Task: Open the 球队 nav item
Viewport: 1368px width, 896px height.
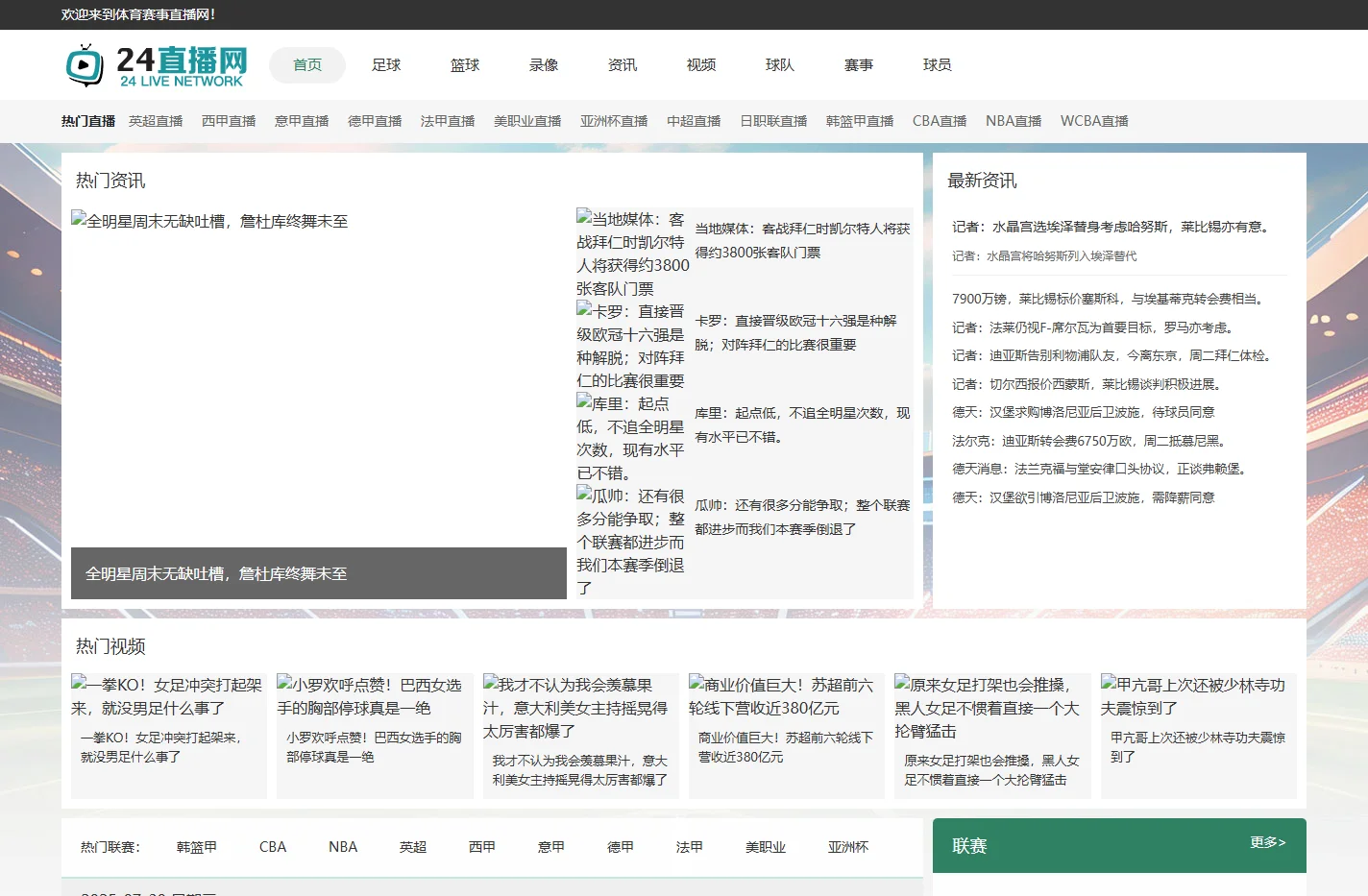Action: click(x=780, y=65)
